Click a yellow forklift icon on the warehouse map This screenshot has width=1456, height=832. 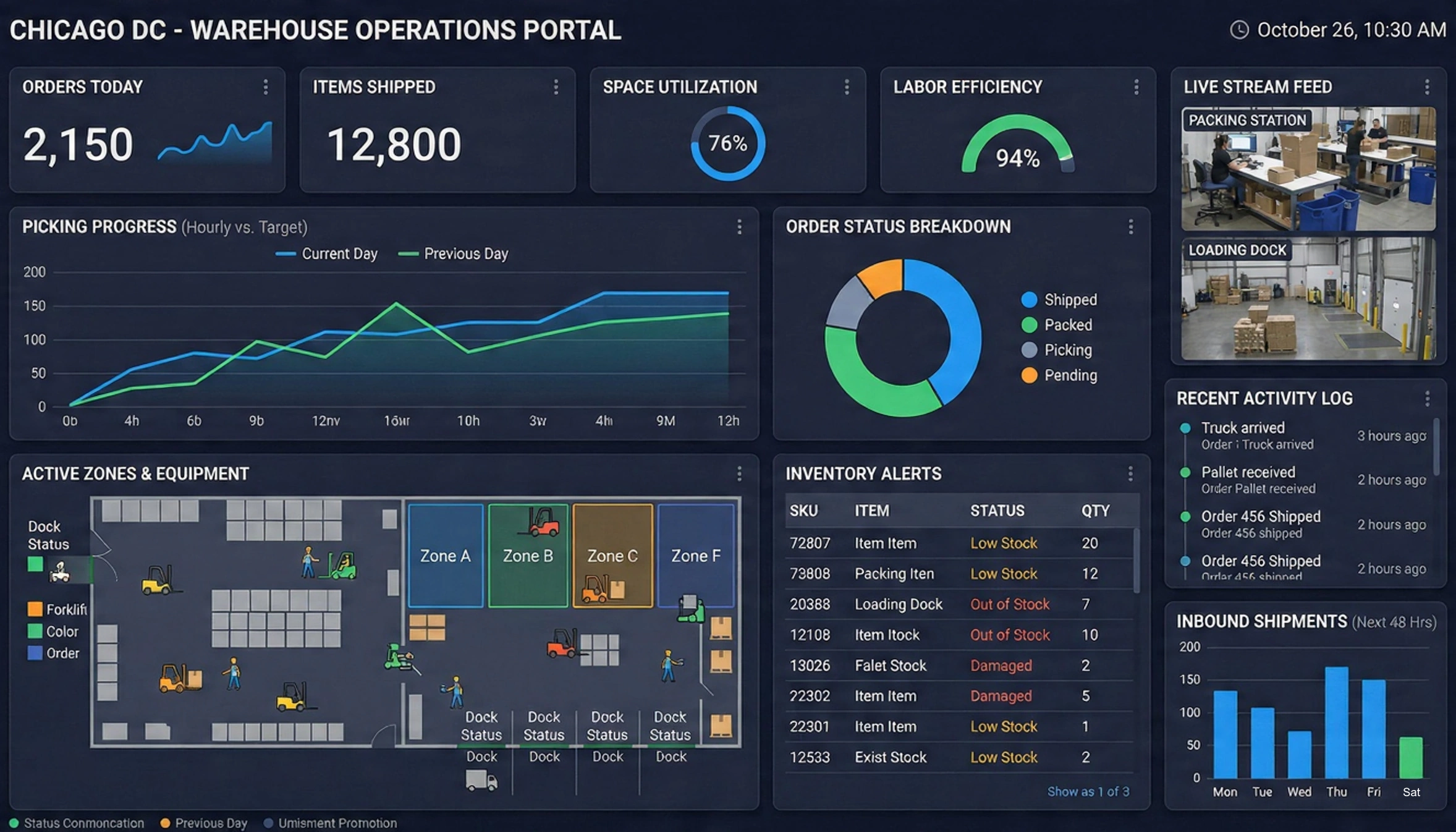pyautogui.click(x=156, y=582)
